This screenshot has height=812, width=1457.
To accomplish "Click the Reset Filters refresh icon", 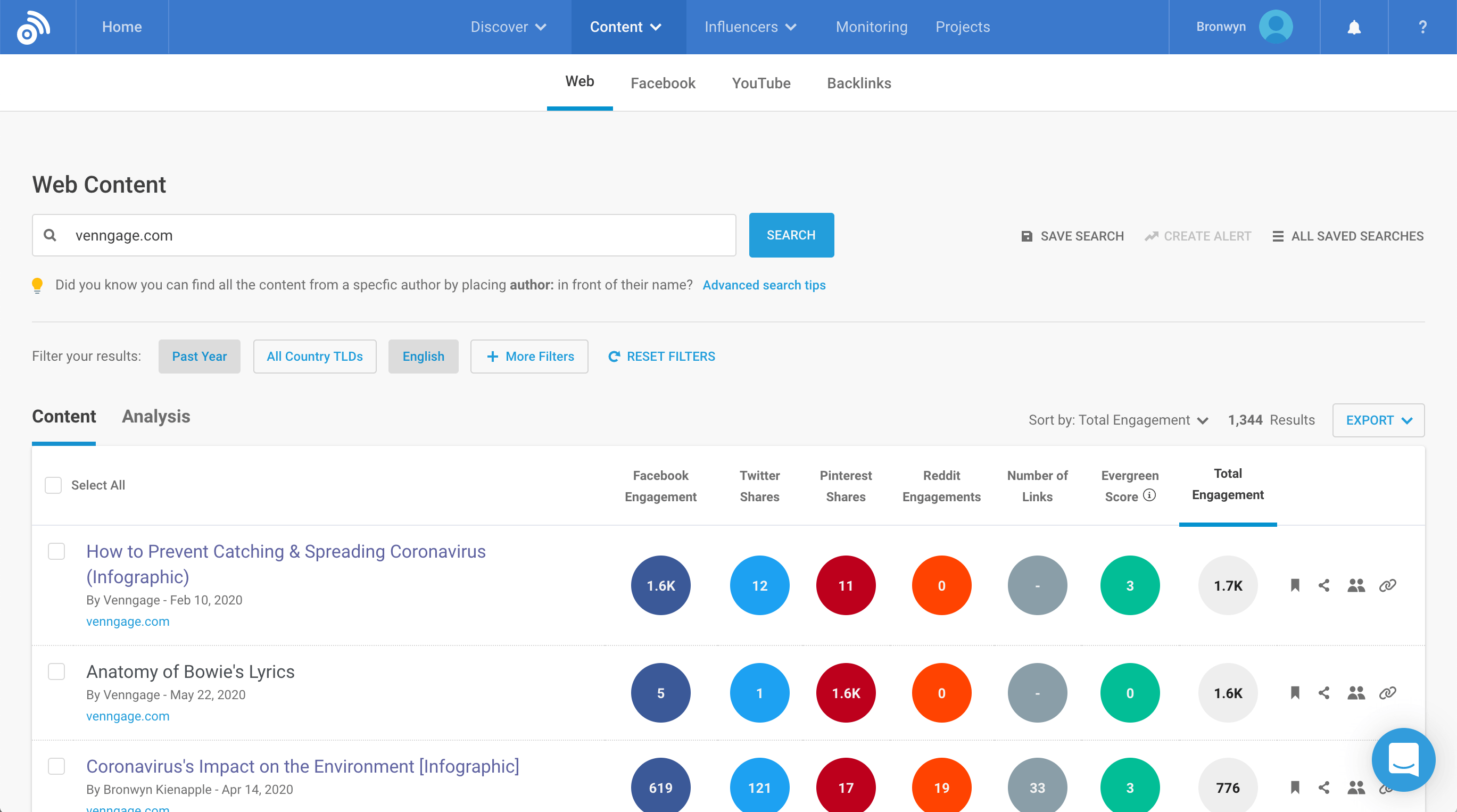I will pyautogui.click(x=614, y=356).
